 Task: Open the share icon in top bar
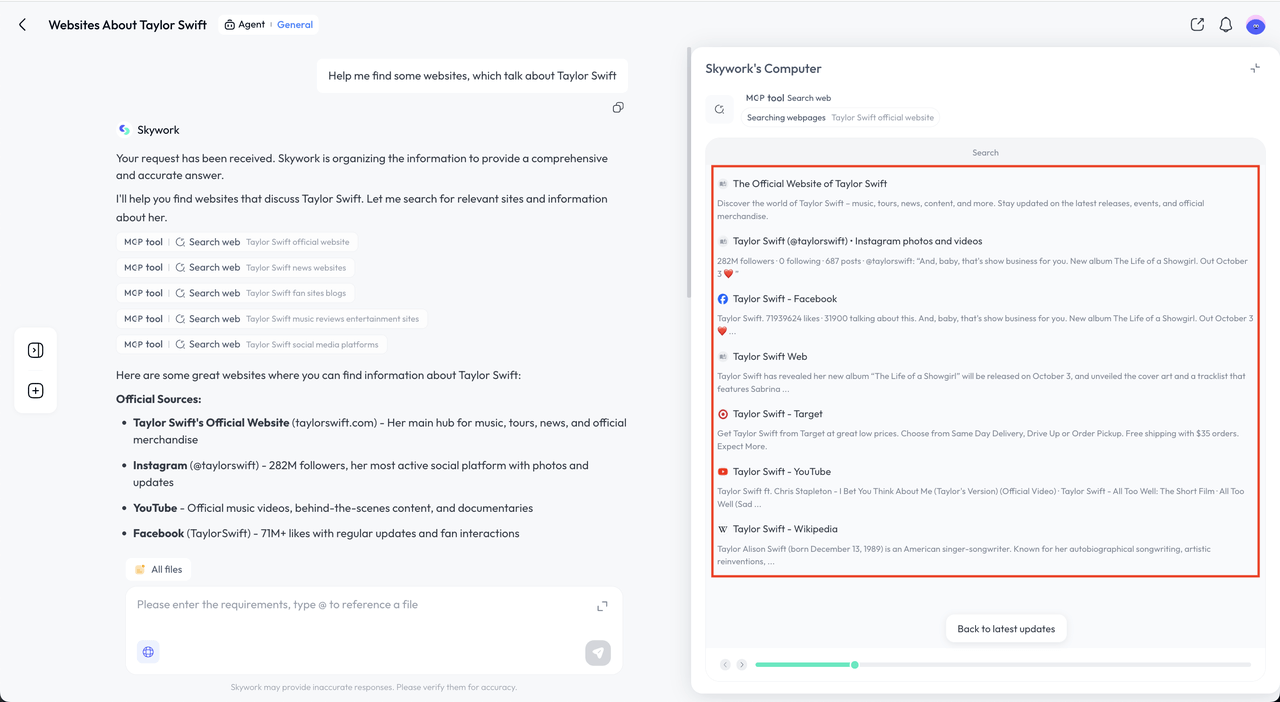tap(1197, 25)
